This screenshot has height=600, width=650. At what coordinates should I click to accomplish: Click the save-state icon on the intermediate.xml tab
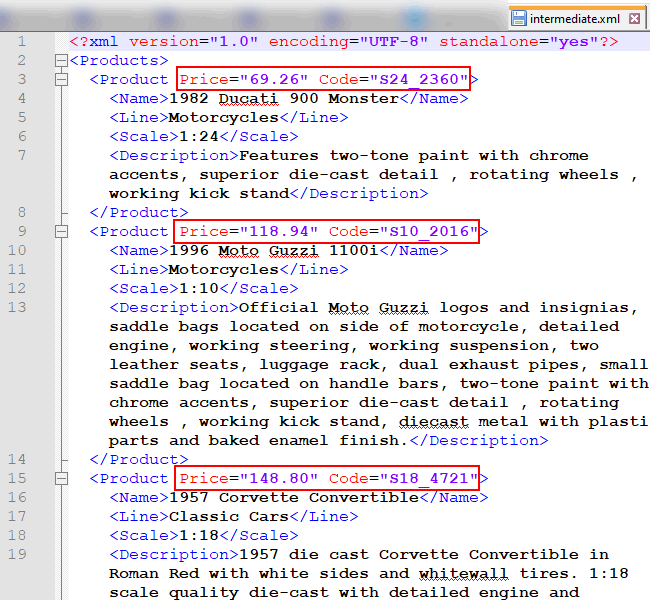pyautogui.click(x=519, y=18)
